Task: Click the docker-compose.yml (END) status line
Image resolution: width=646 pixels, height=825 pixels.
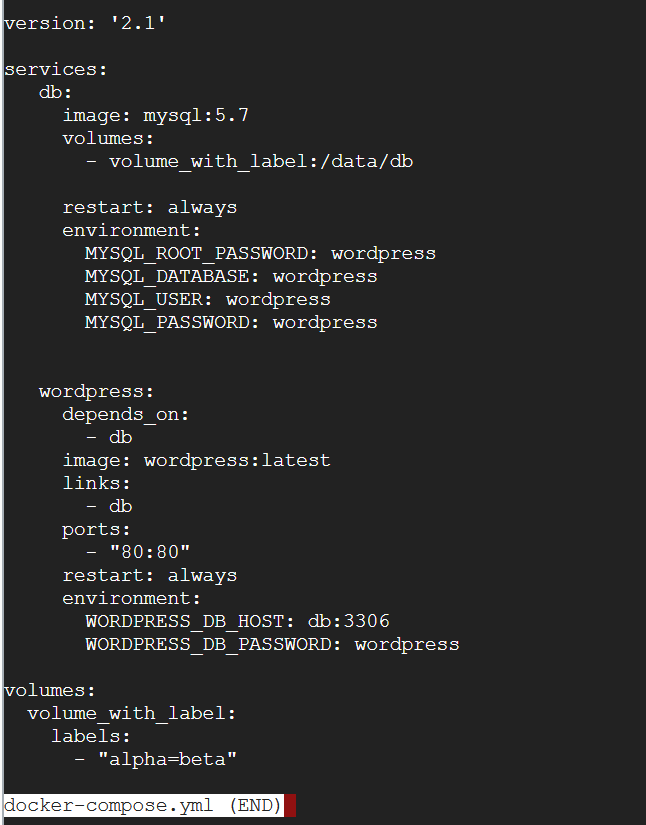Action: click(143, 806)
